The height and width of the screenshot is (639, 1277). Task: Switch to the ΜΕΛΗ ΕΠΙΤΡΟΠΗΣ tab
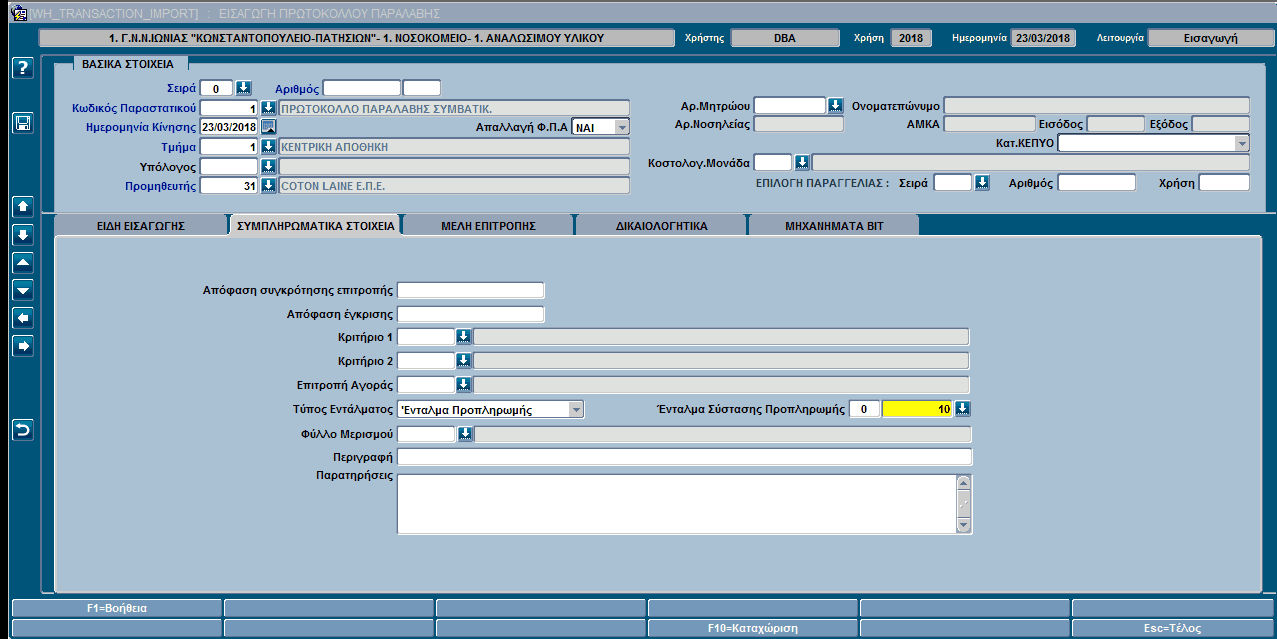click(488, 226)
